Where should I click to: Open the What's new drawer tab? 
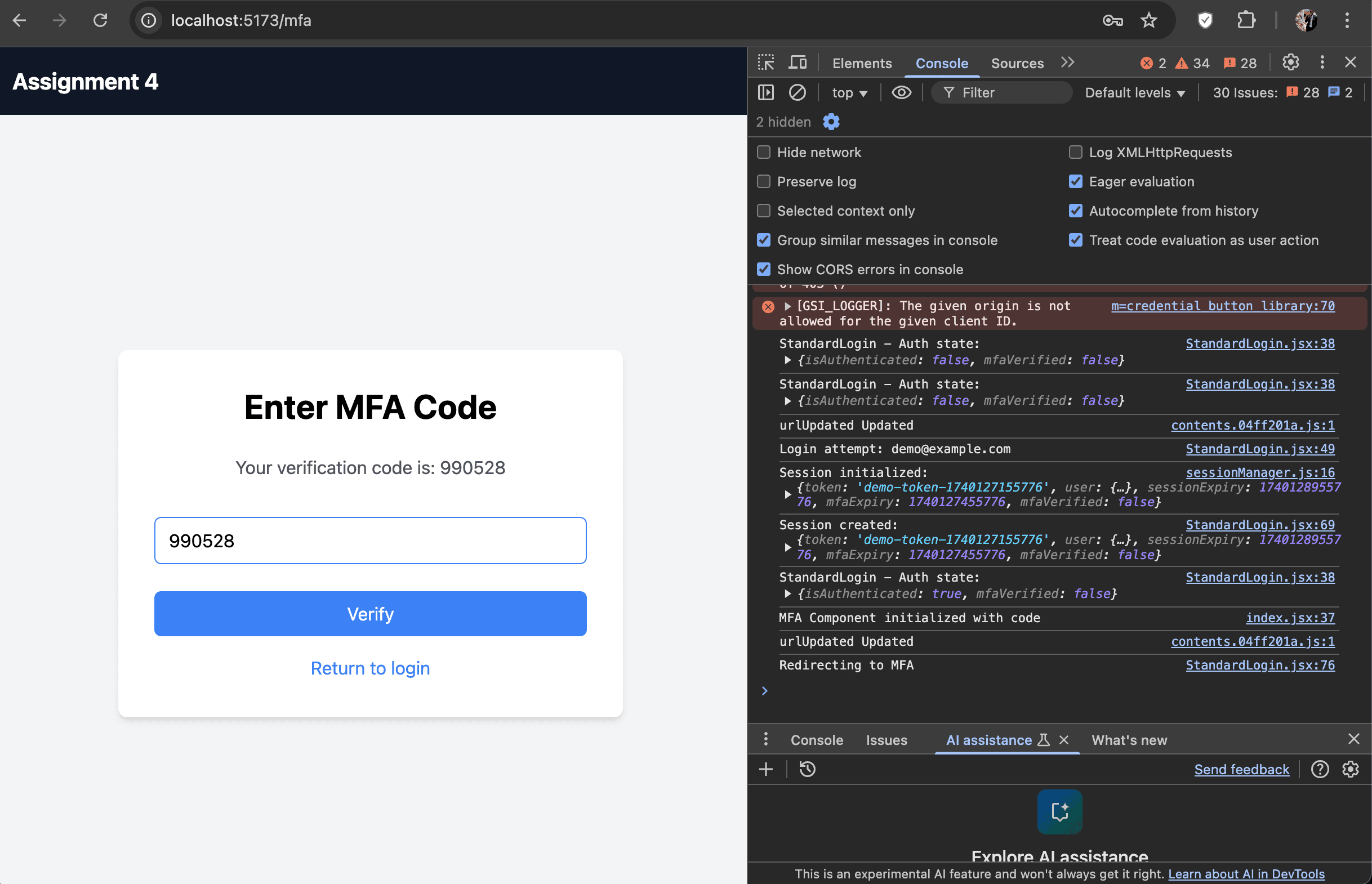pos(1129,740)
